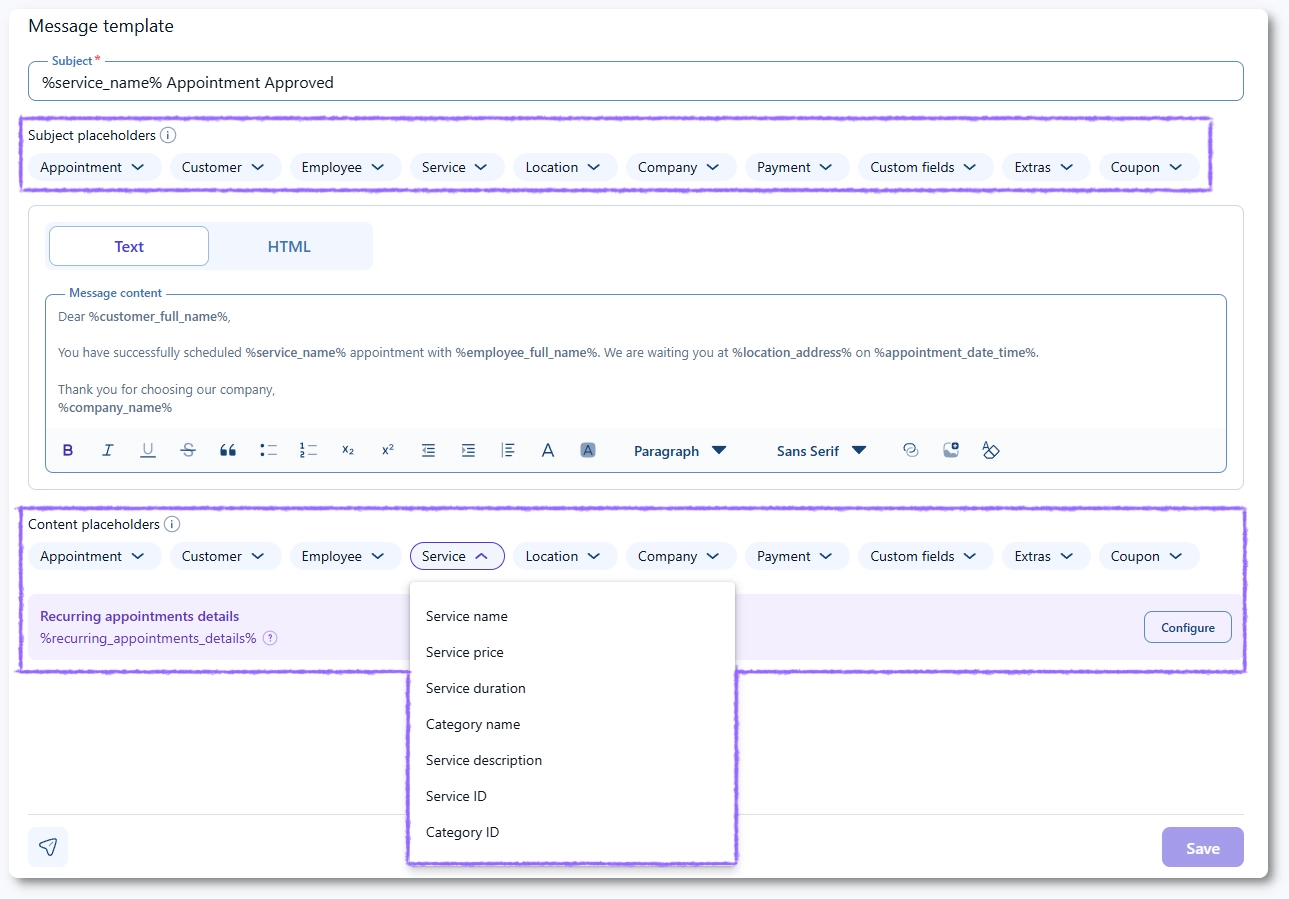
Task: Open the Sans Serif font dropdown
Action: coord(821,451)
